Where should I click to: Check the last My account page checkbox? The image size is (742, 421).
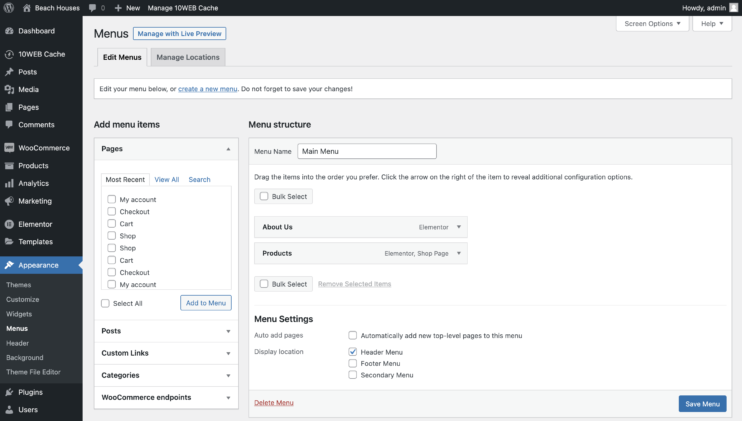112,284
